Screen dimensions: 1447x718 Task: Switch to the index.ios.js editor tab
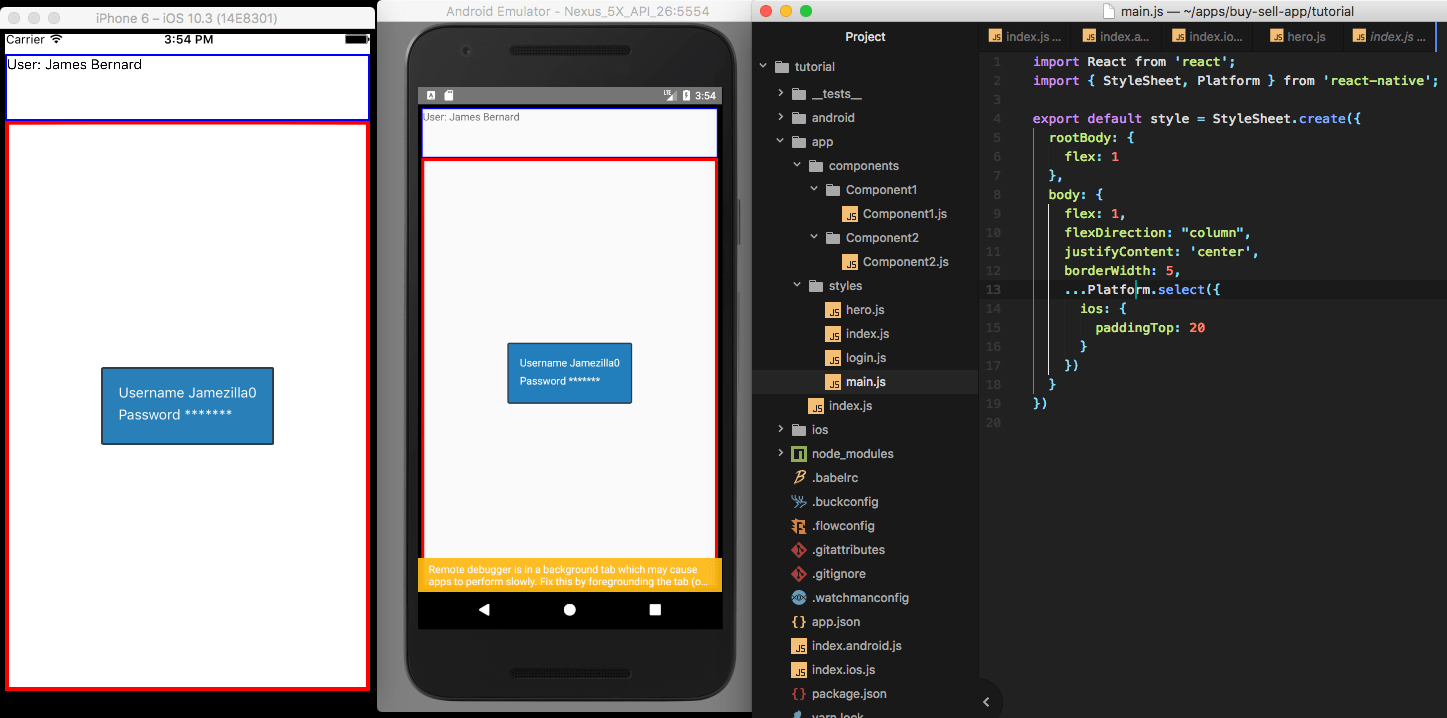point(1205,36)
